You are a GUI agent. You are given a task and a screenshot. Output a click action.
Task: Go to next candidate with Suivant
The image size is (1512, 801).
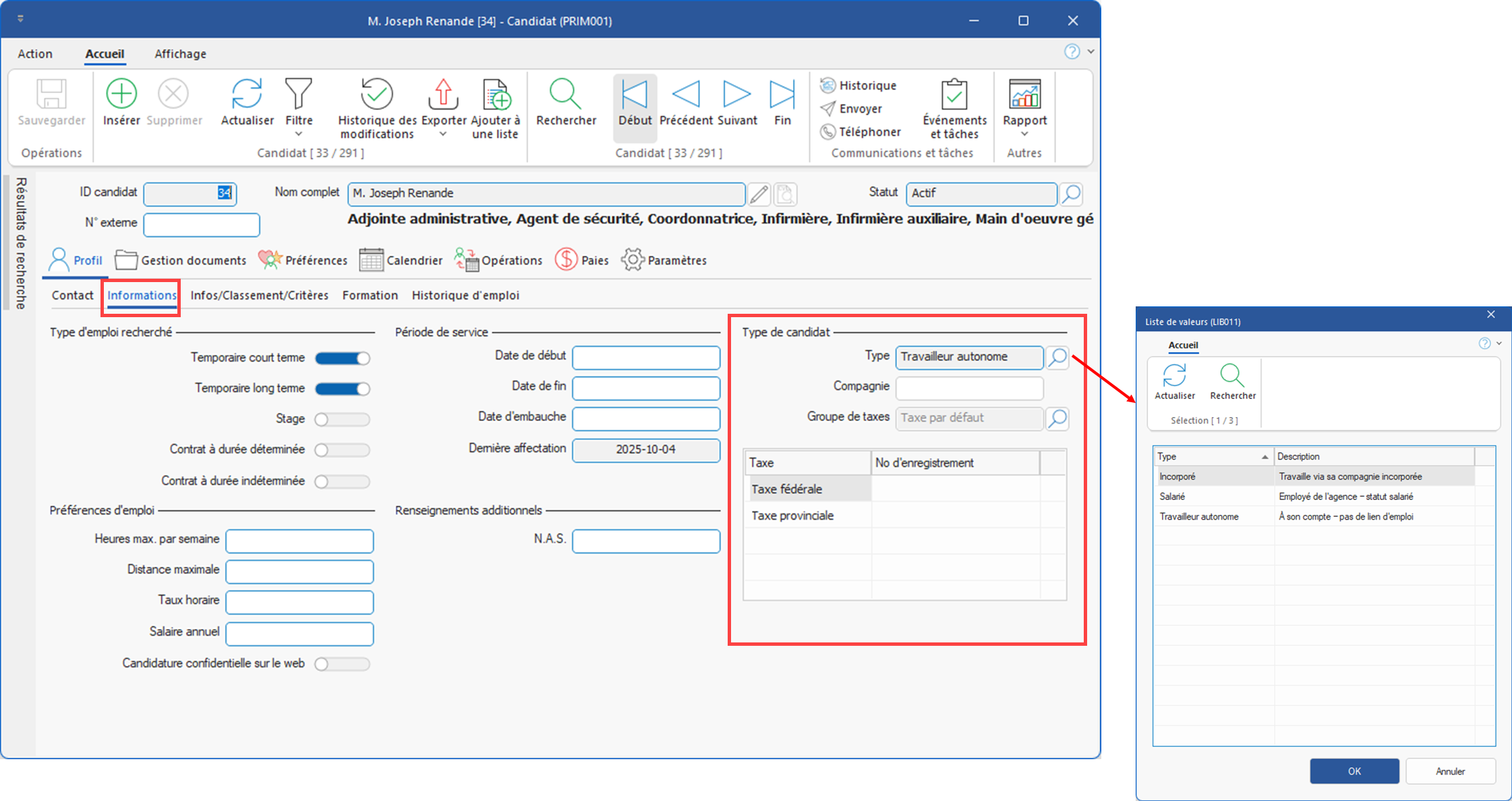(x=736, y=94)
